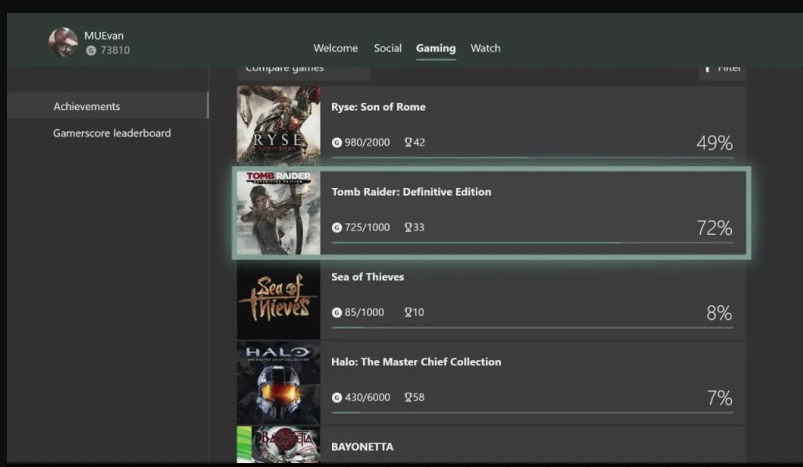Viewport: 803px width, 467px height.
Task: Click the 430/6000 gamerscore value
Action: 367,397
